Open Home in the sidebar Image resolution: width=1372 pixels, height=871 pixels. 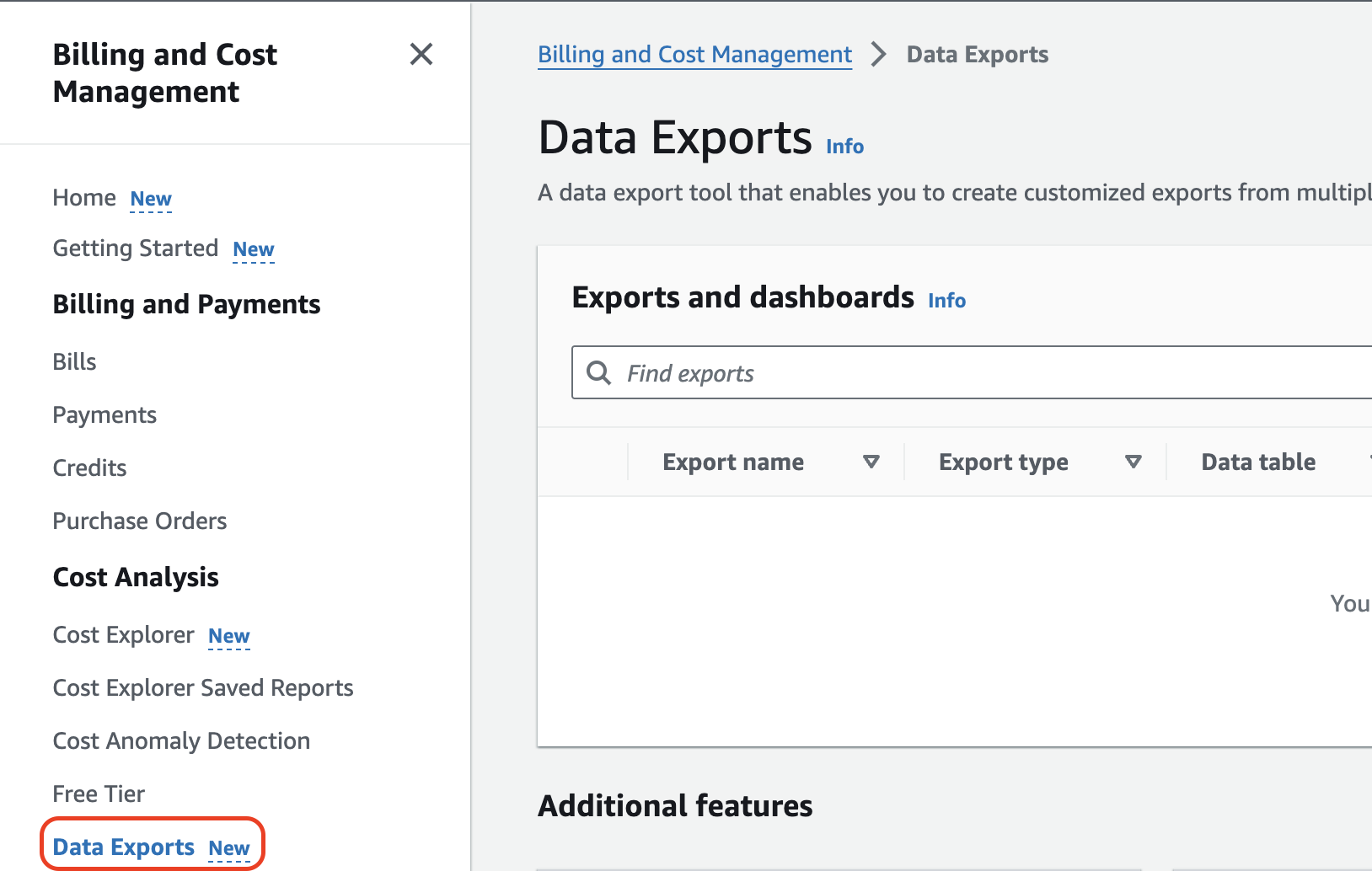(84, 198)
